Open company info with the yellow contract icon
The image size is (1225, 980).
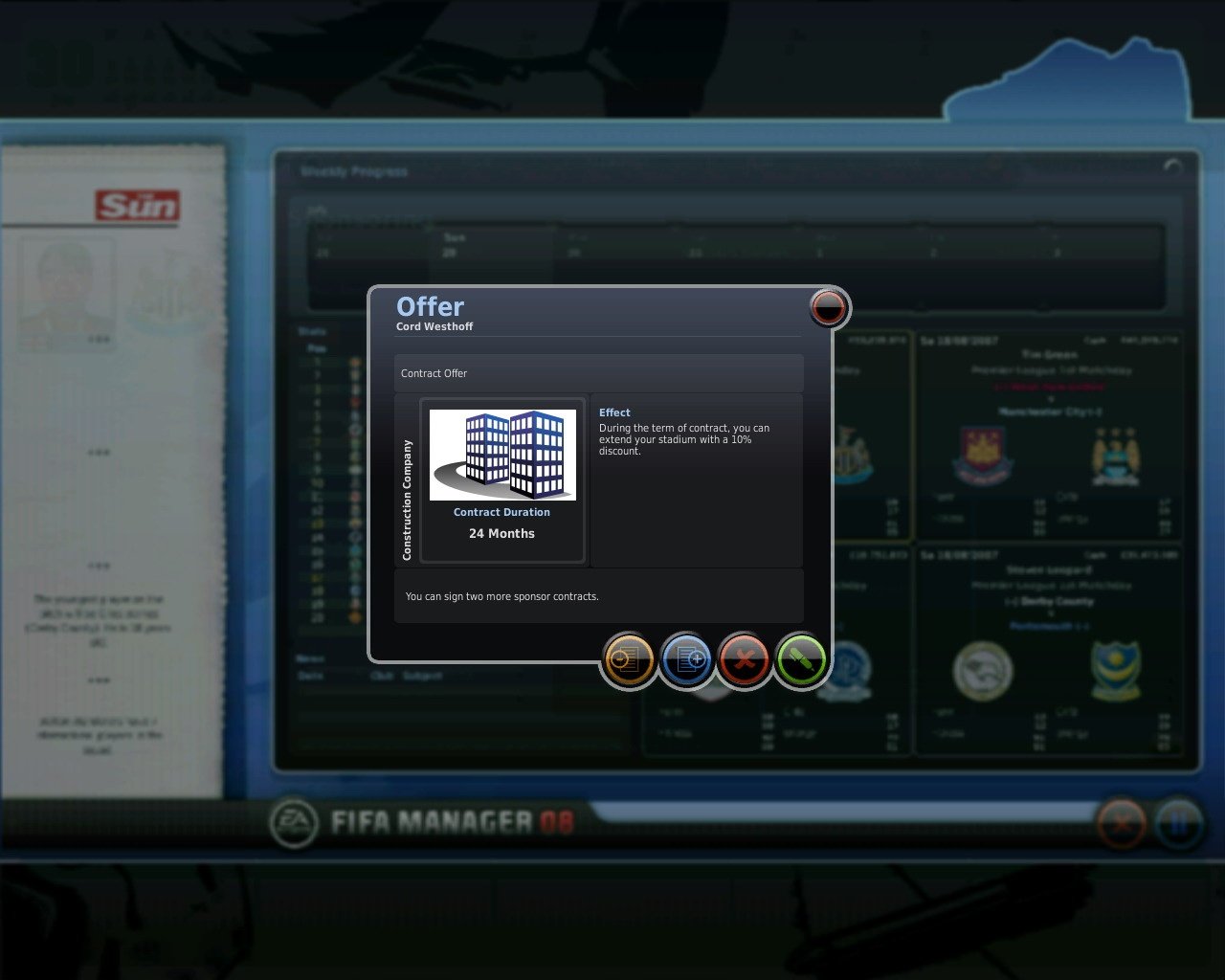[629, 659]
